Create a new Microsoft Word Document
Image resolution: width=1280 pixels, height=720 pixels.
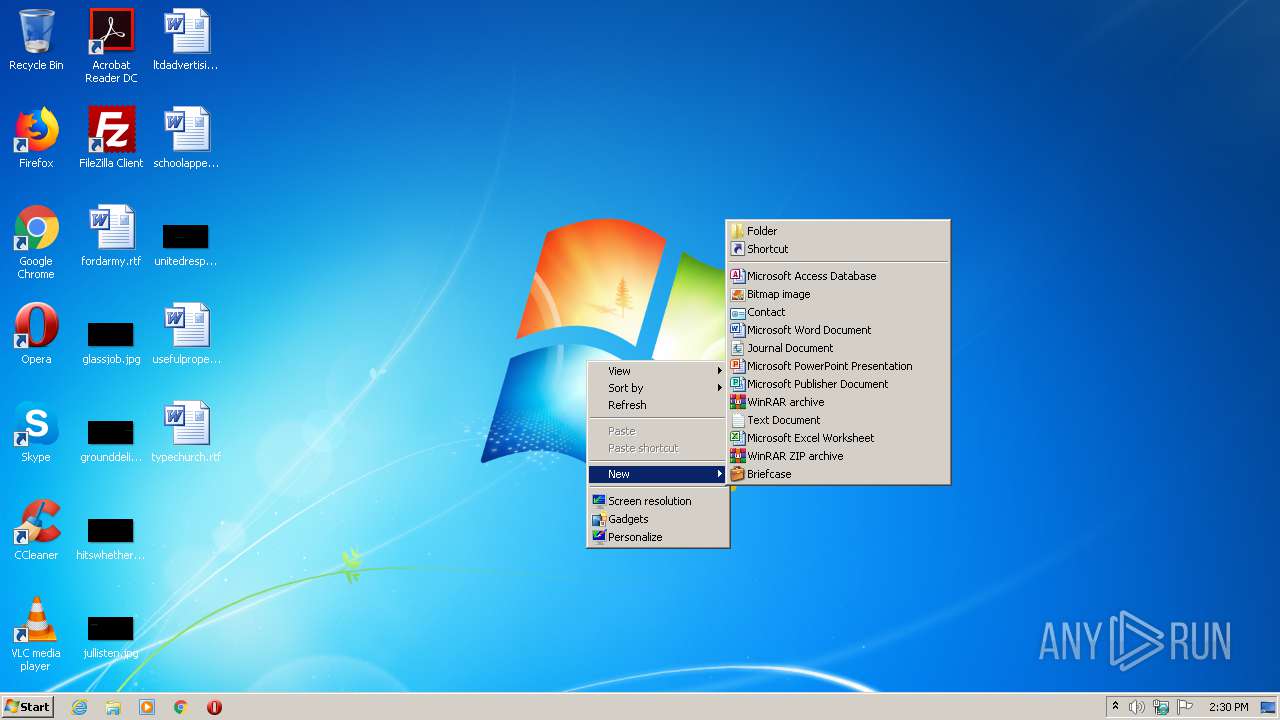[838, 330]
